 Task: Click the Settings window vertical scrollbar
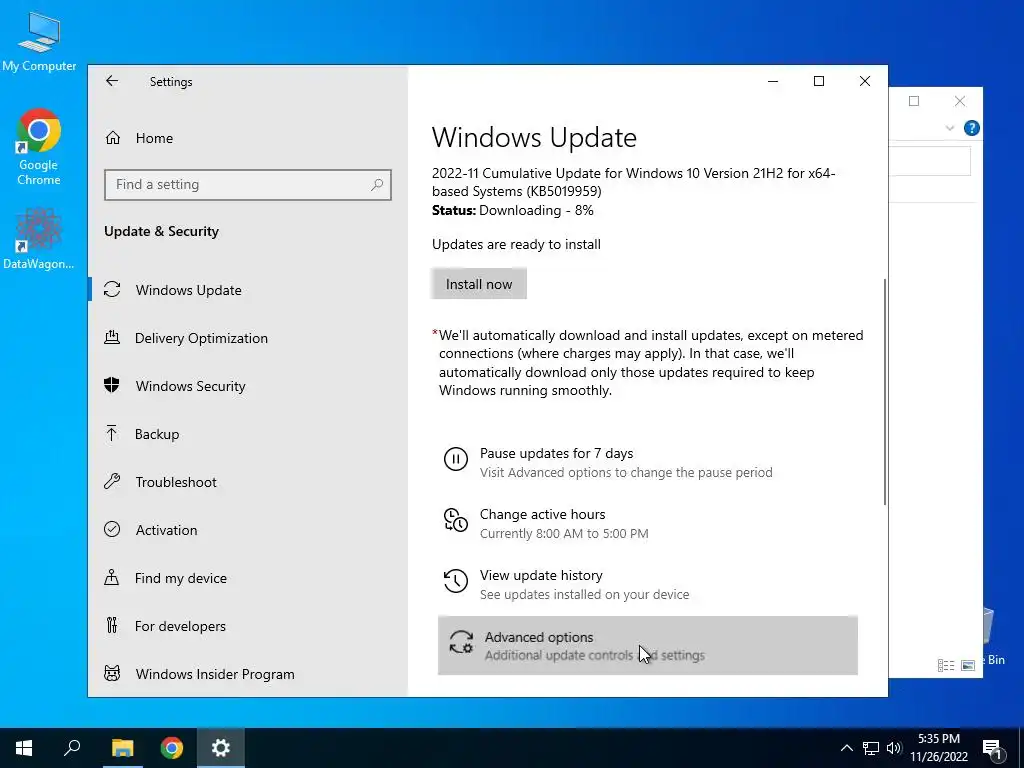tap(885, 392)
